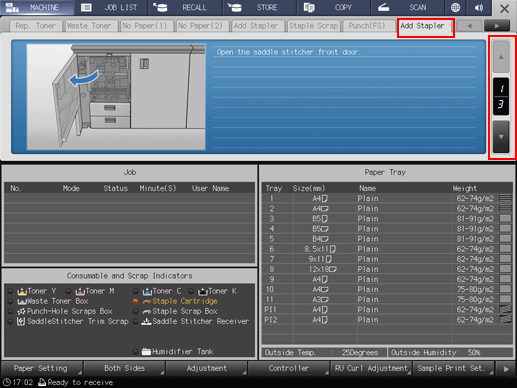Open the RECALL function

pos(185,7)
